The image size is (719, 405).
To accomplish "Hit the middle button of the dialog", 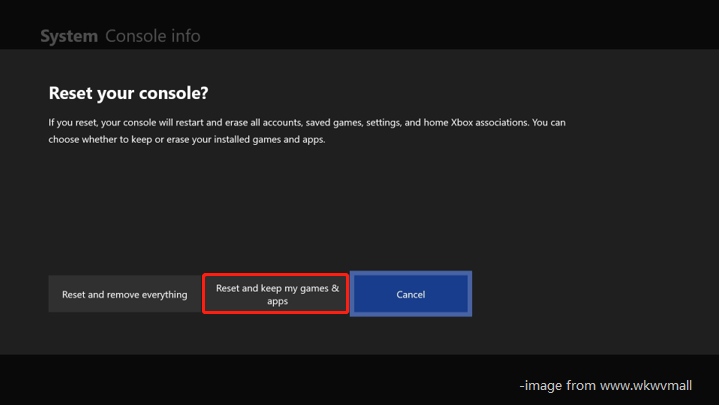I will tap(277, 294).
